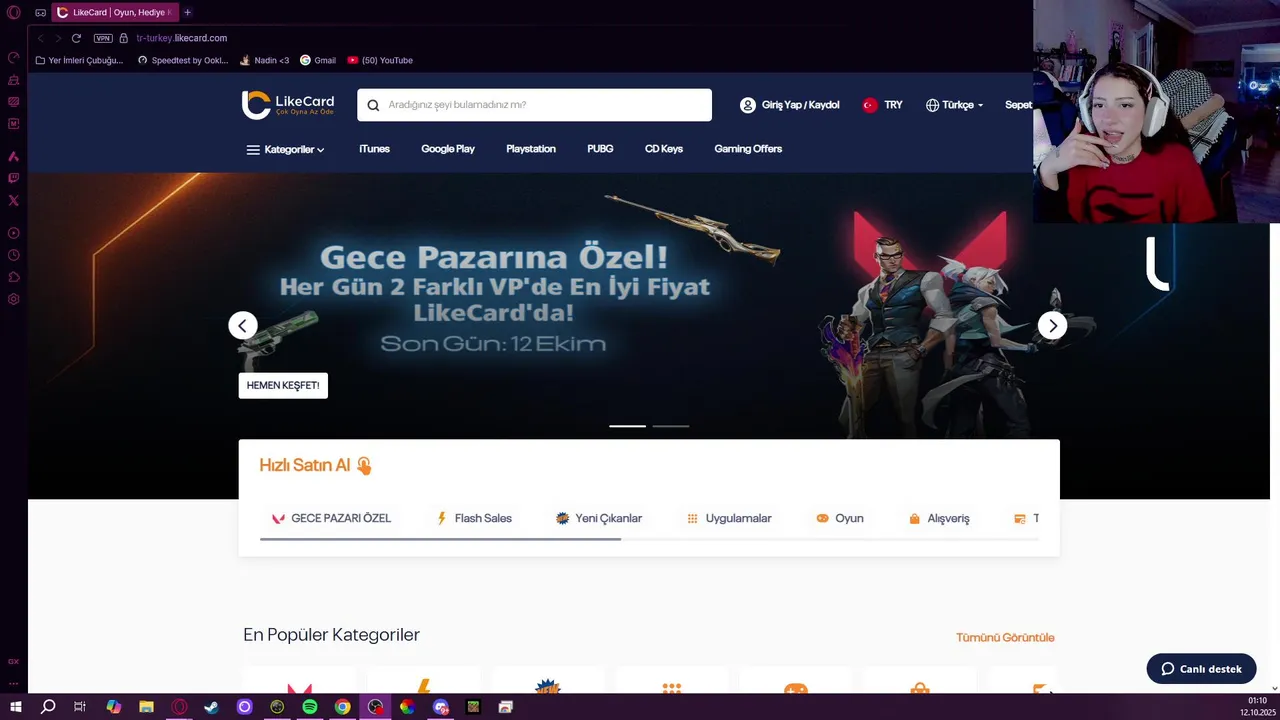Click the LikeCard logo

288,104
